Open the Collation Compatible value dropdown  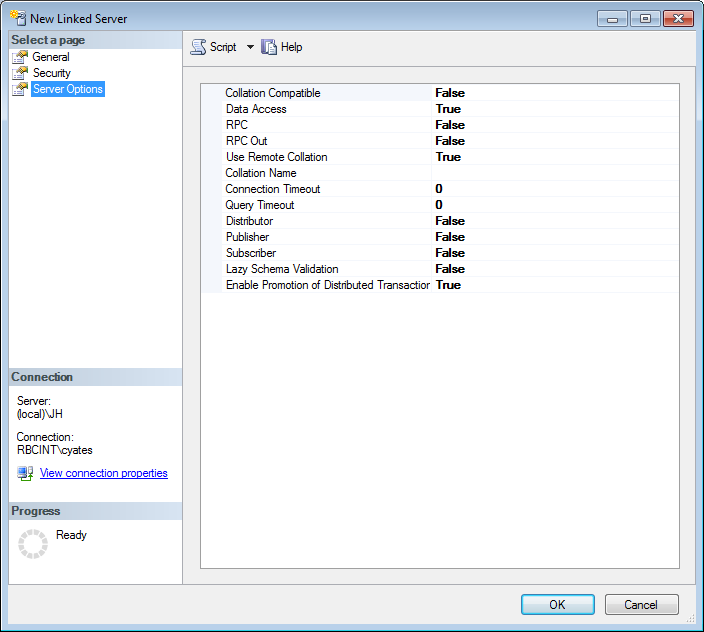pyautogui.click(x=450, y=93)
